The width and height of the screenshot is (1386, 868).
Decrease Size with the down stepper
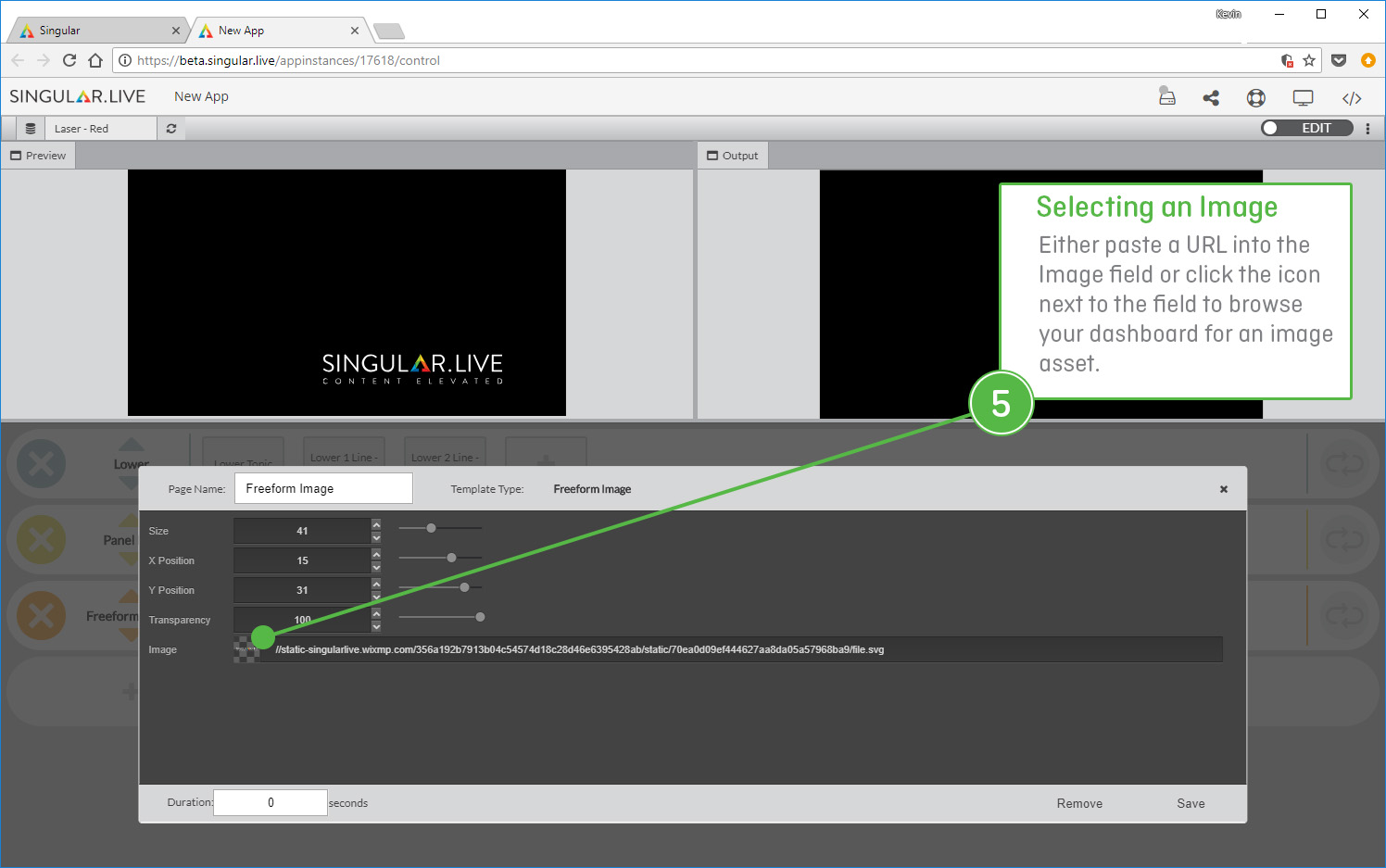(376, 537)
